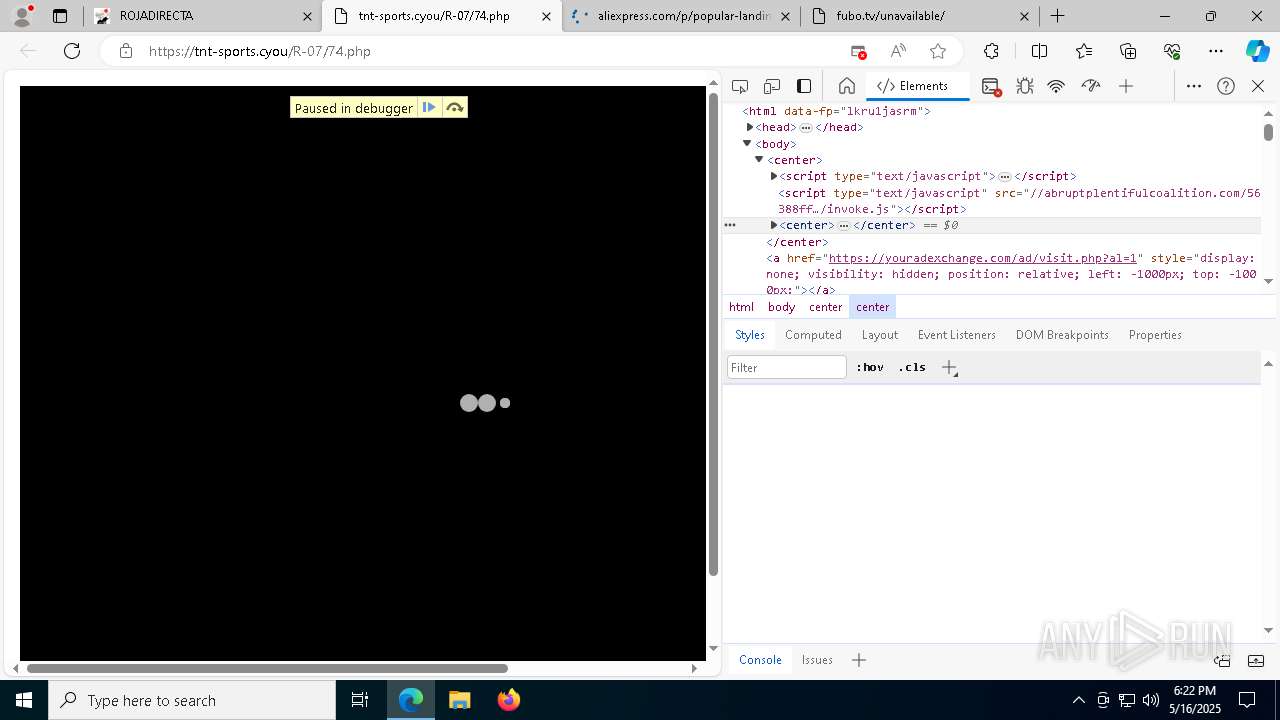Viewport: 1280px width, 720px height.
Task: Add this page to favorites
Action: [x=938, y=51]
